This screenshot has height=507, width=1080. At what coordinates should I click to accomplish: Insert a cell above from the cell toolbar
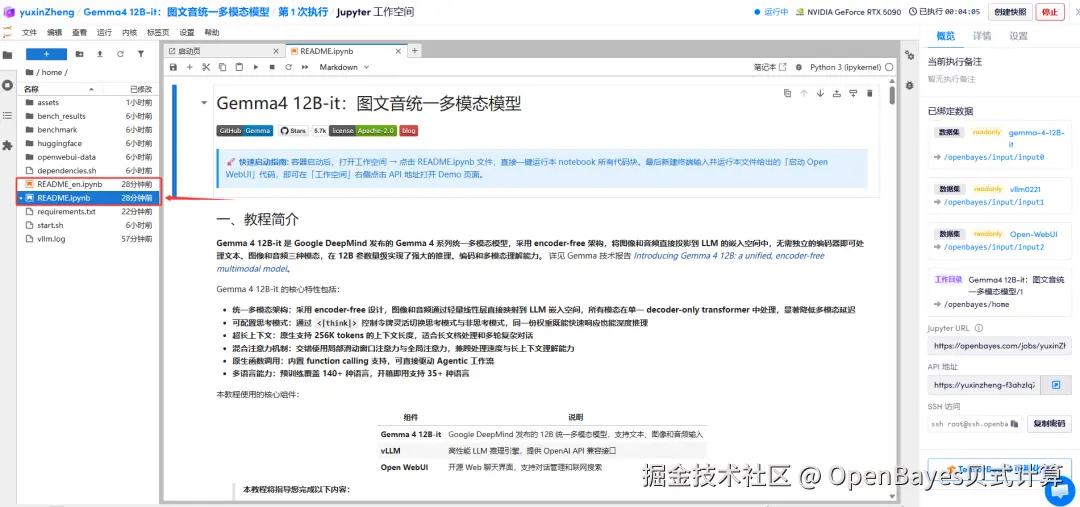point(836,93)
